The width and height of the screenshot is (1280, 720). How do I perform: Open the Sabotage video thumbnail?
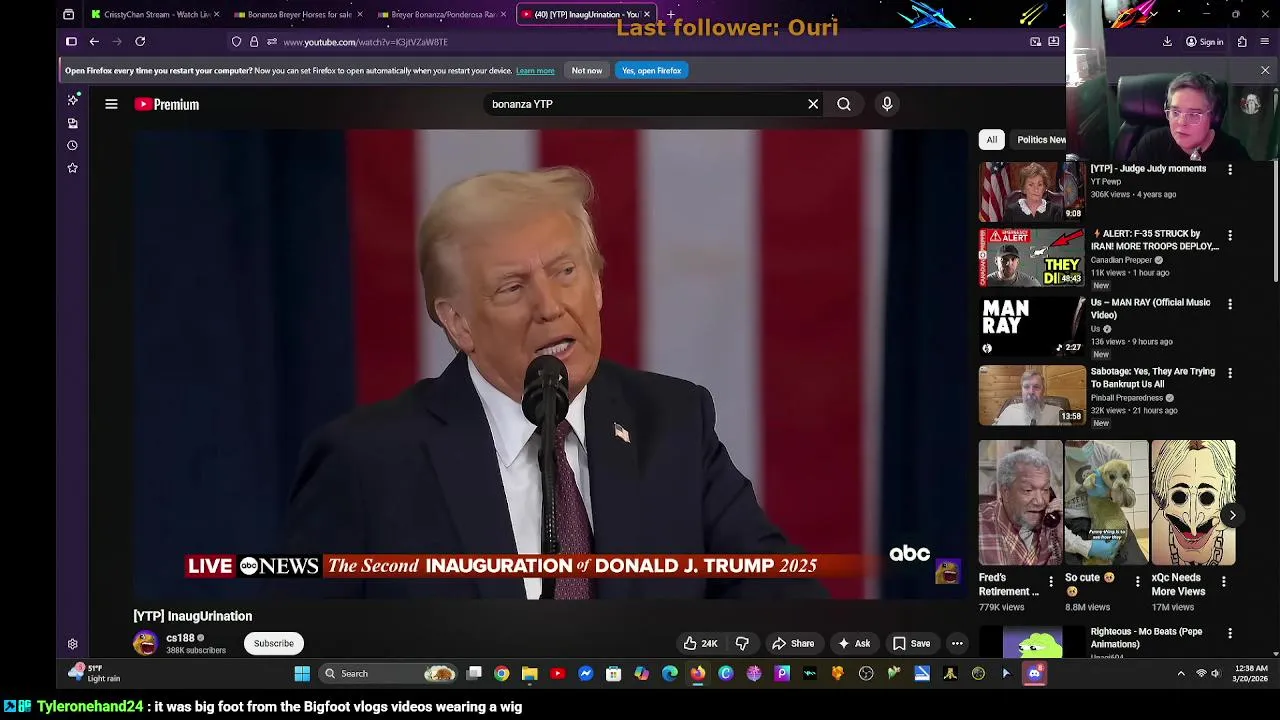(1032, 394)
